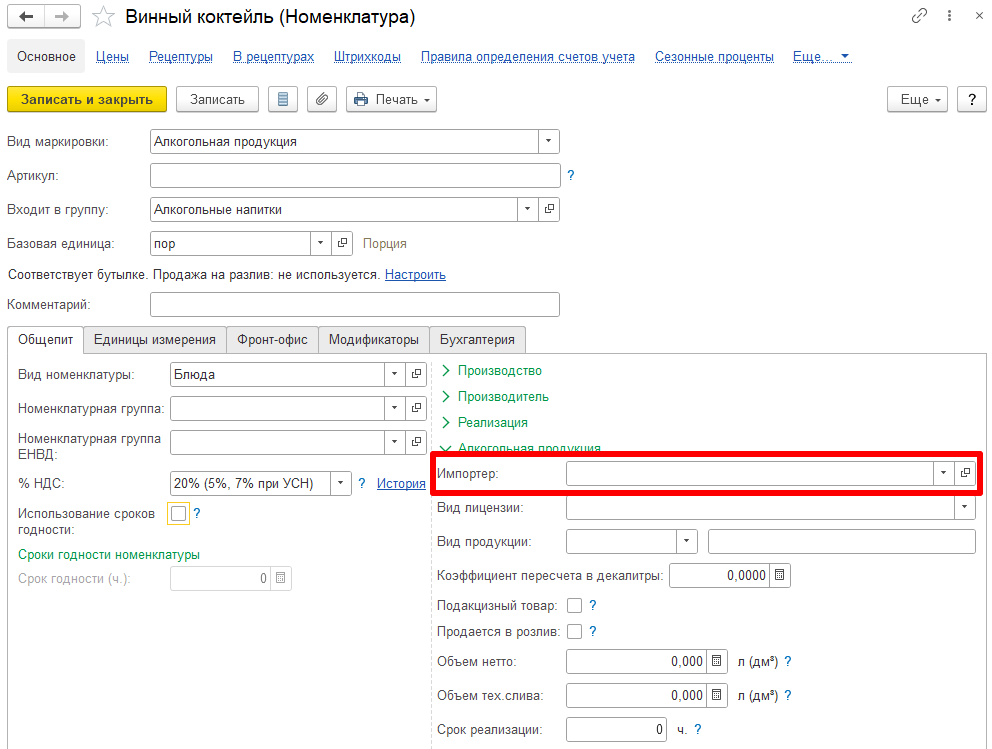Open calculator for Коэффициент пересчета в декалитры
The image size is (992, 749).
(780, 575)
